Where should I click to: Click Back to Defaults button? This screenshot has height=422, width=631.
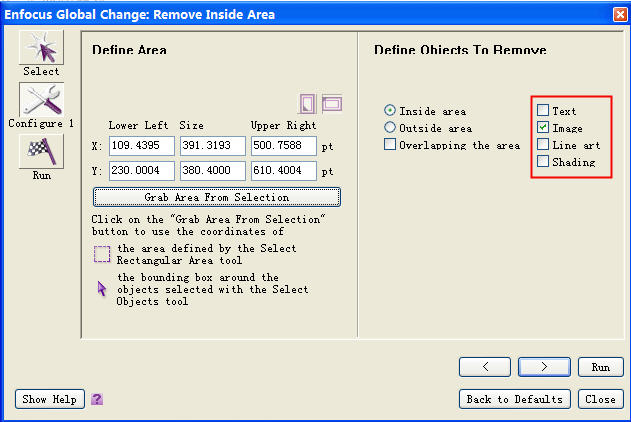[x=515, y=399]
